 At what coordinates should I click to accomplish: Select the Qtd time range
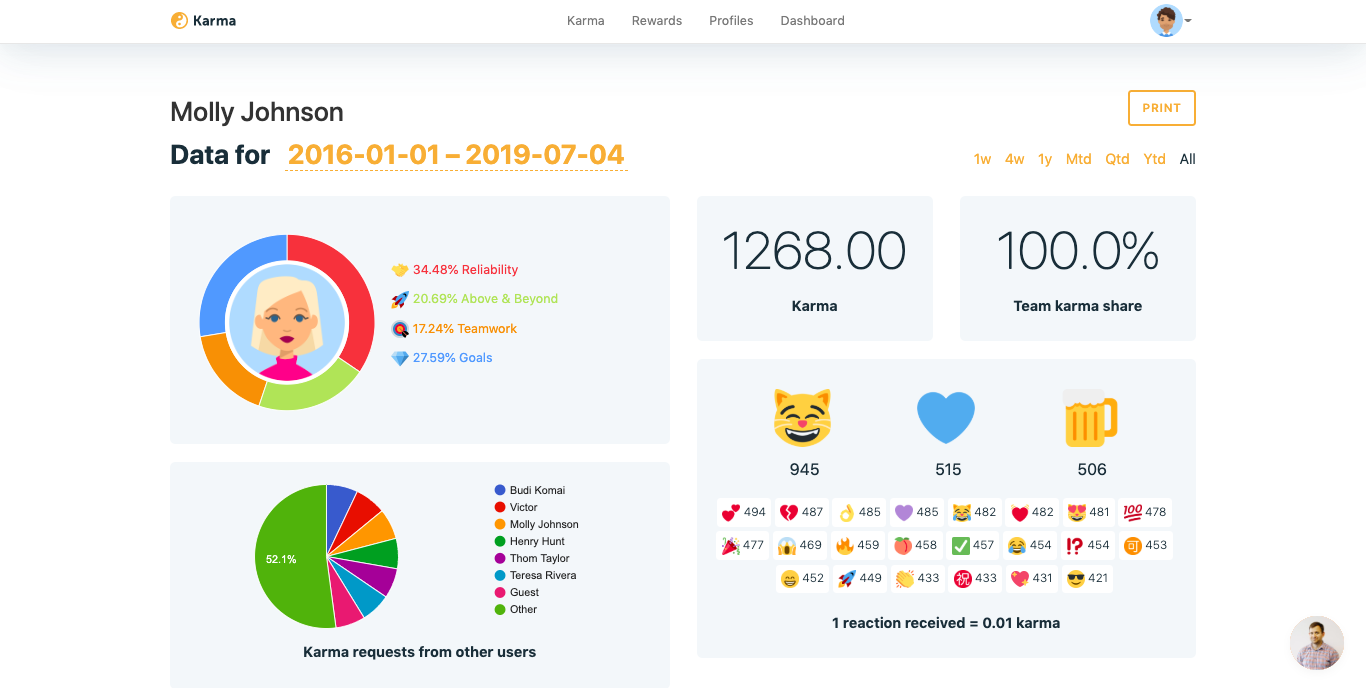[1118, 159]
